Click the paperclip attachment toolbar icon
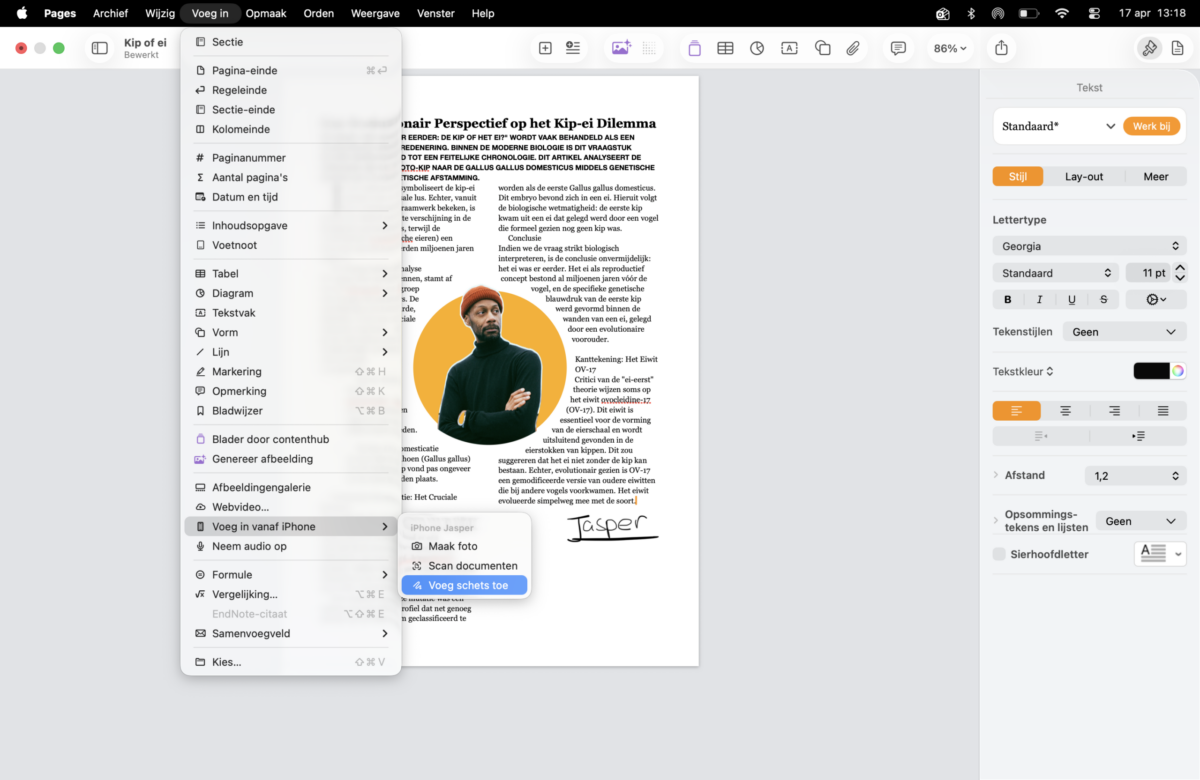The width and height of the screenshot is (1200, 780). (x=853, y=48)
